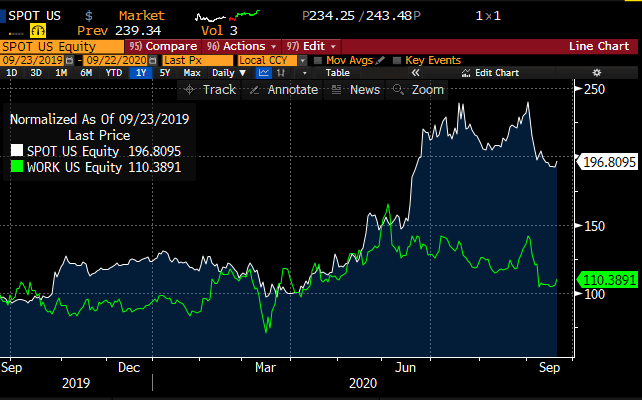This screenshot has width=642, height=400.
Task: Select the 1M time range tab
Action: point(61,73)
